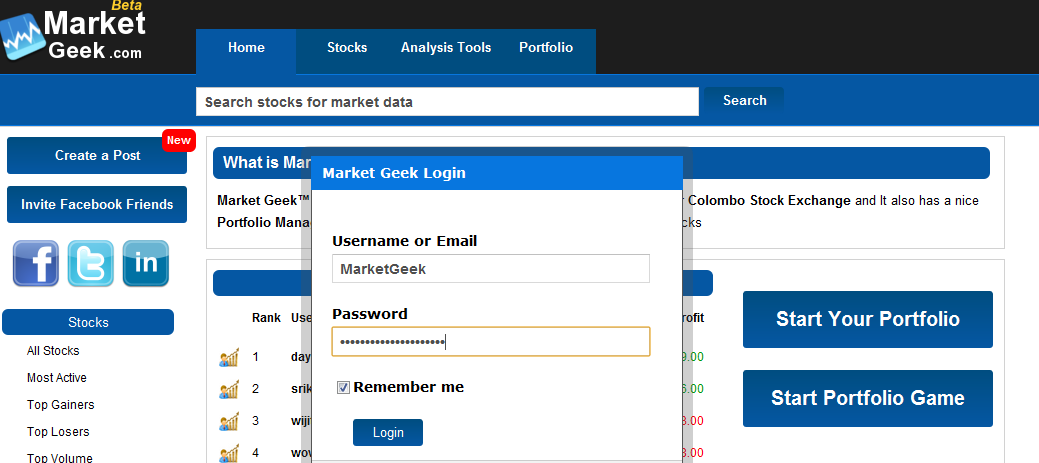The height and width of the screenshot is (463, 1039).
Task: Open the Analysis Tools tab
Action: coord(446,48)
